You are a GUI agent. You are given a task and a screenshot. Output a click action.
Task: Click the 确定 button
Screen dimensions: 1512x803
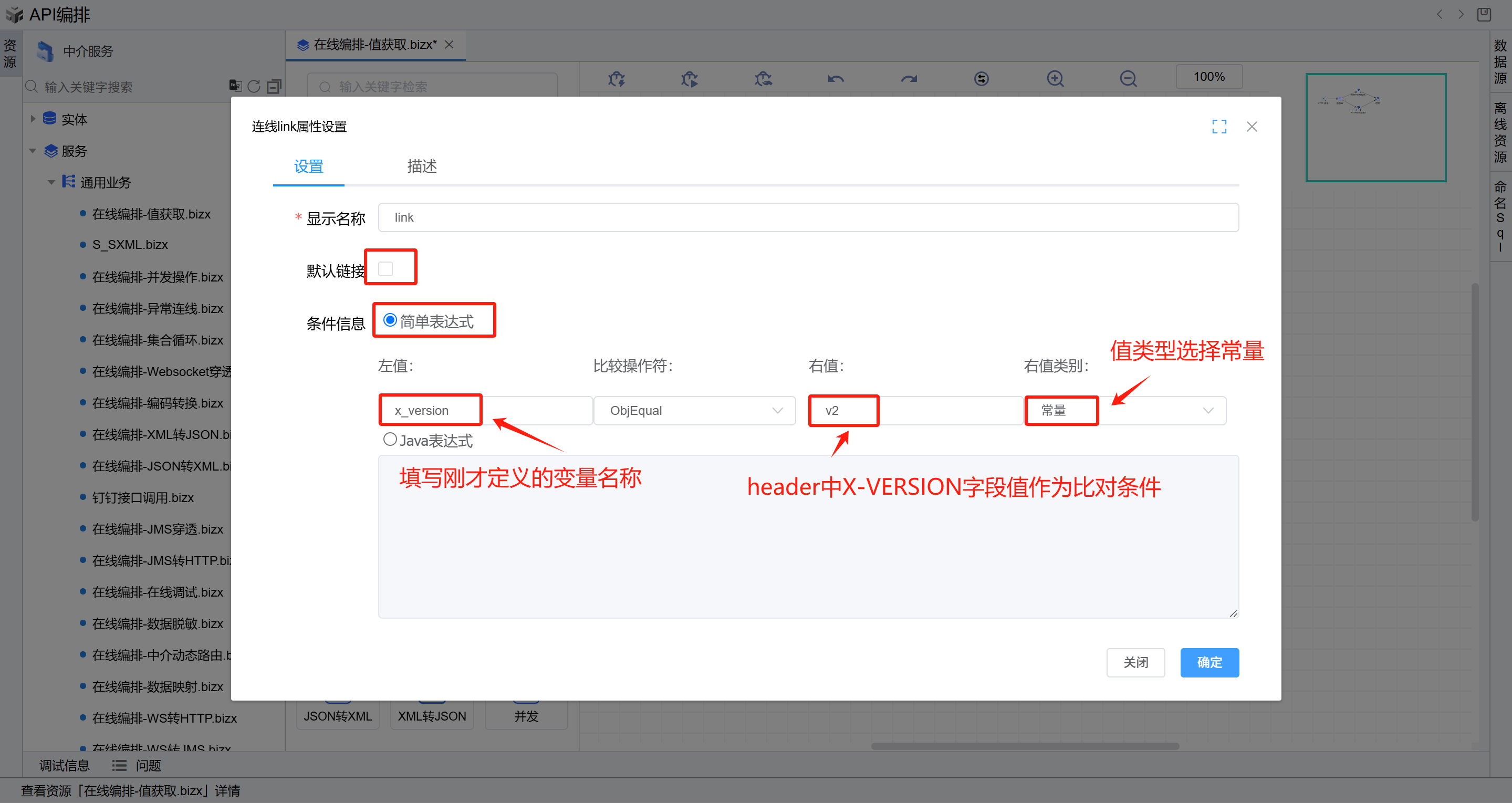tap(1209, 662)
